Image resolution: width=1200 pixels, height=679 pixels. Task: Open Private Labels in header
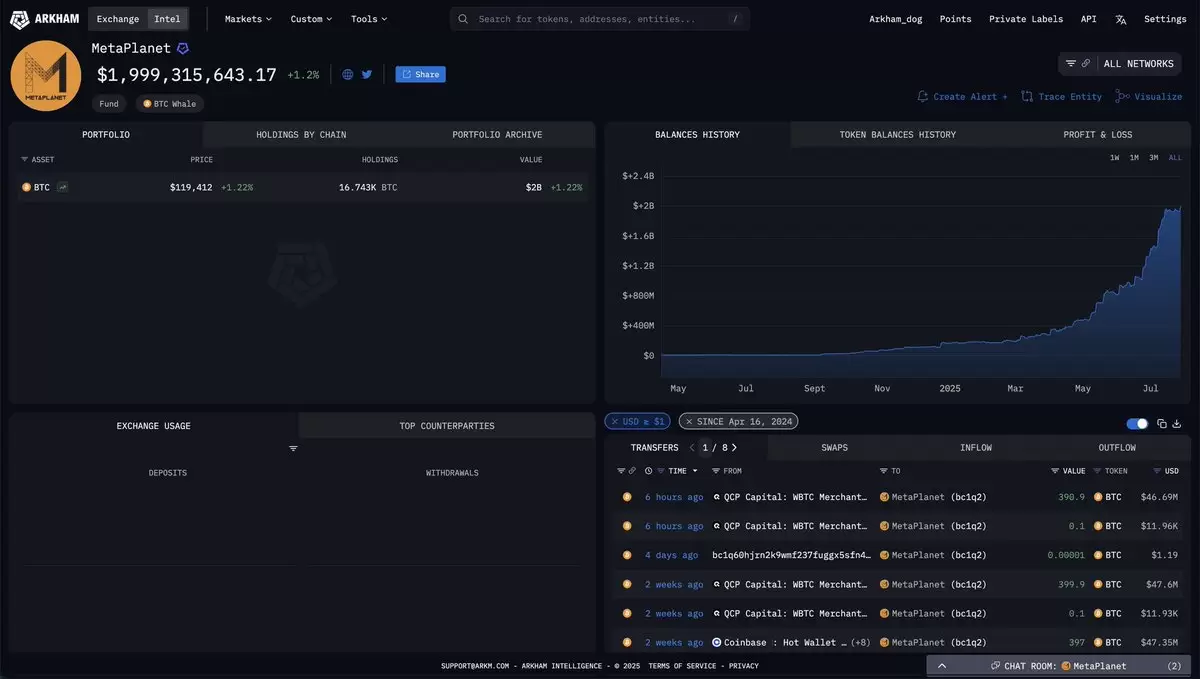click(x=1026, y=19)
